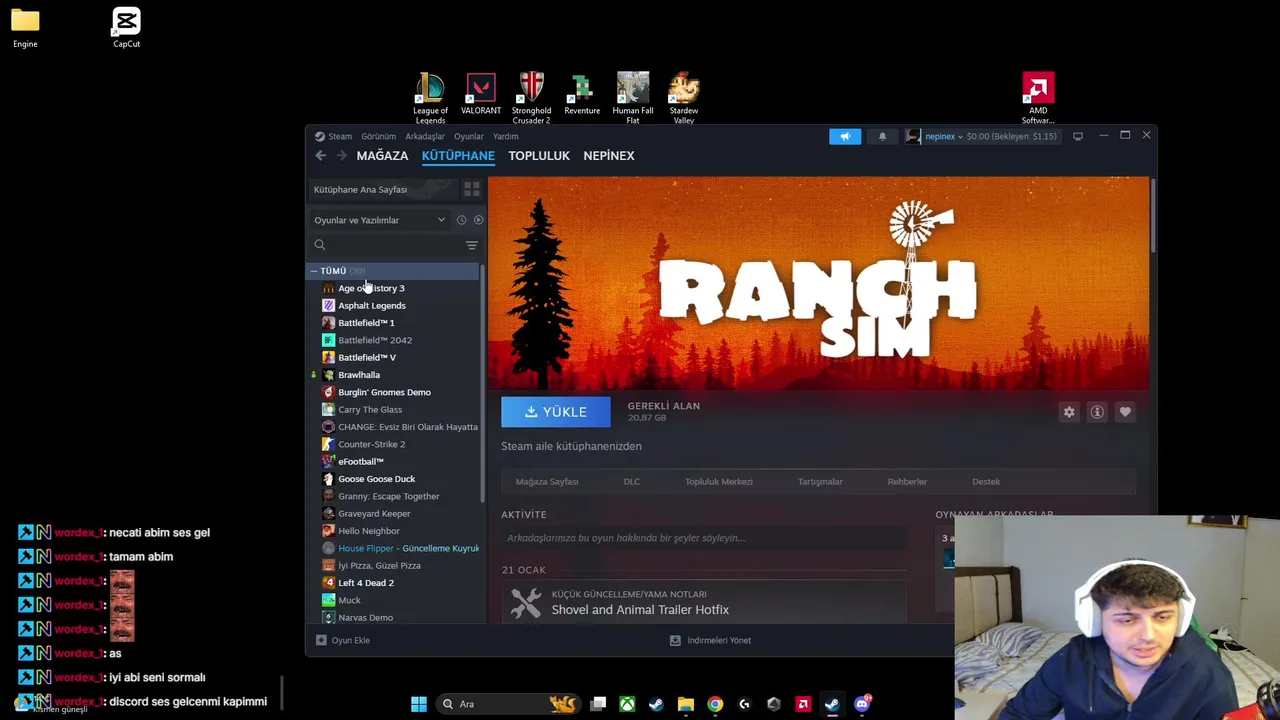Toggle the ready-to-play filter icon

click(478, 220)
